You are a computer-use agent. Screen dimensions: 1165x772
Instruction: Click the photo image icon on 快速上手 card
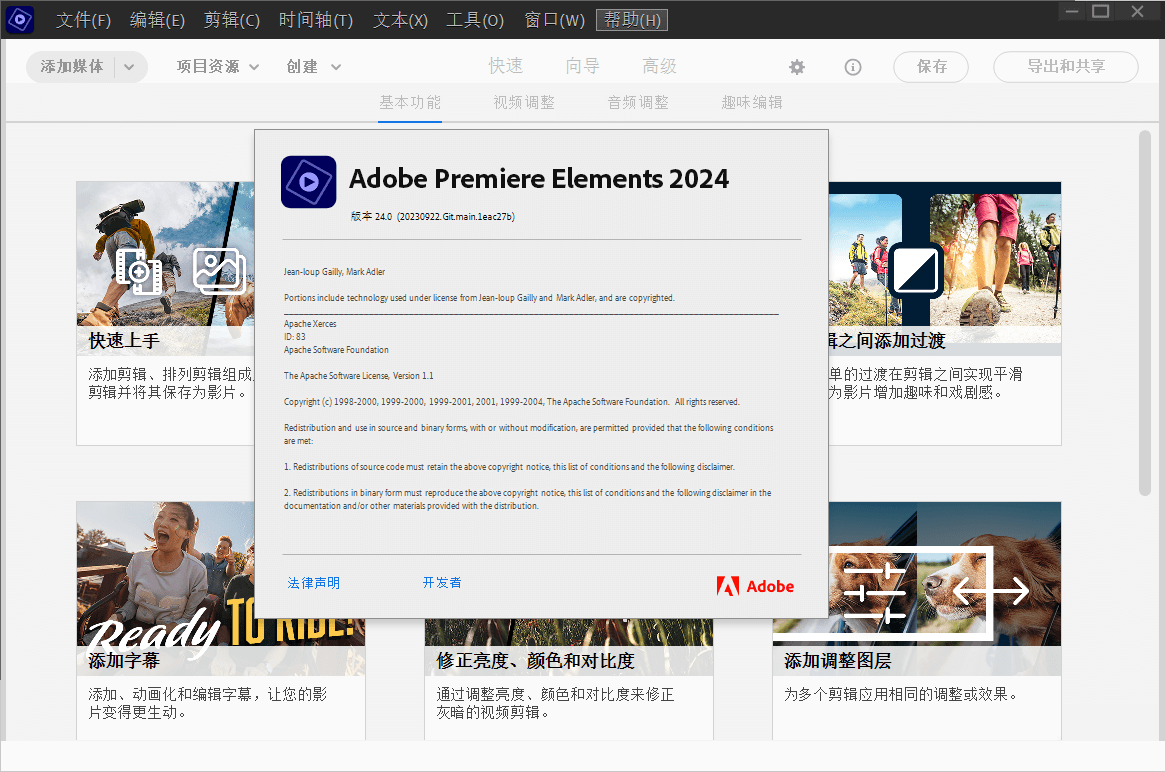pyautogui.click(x=218, y=270)
